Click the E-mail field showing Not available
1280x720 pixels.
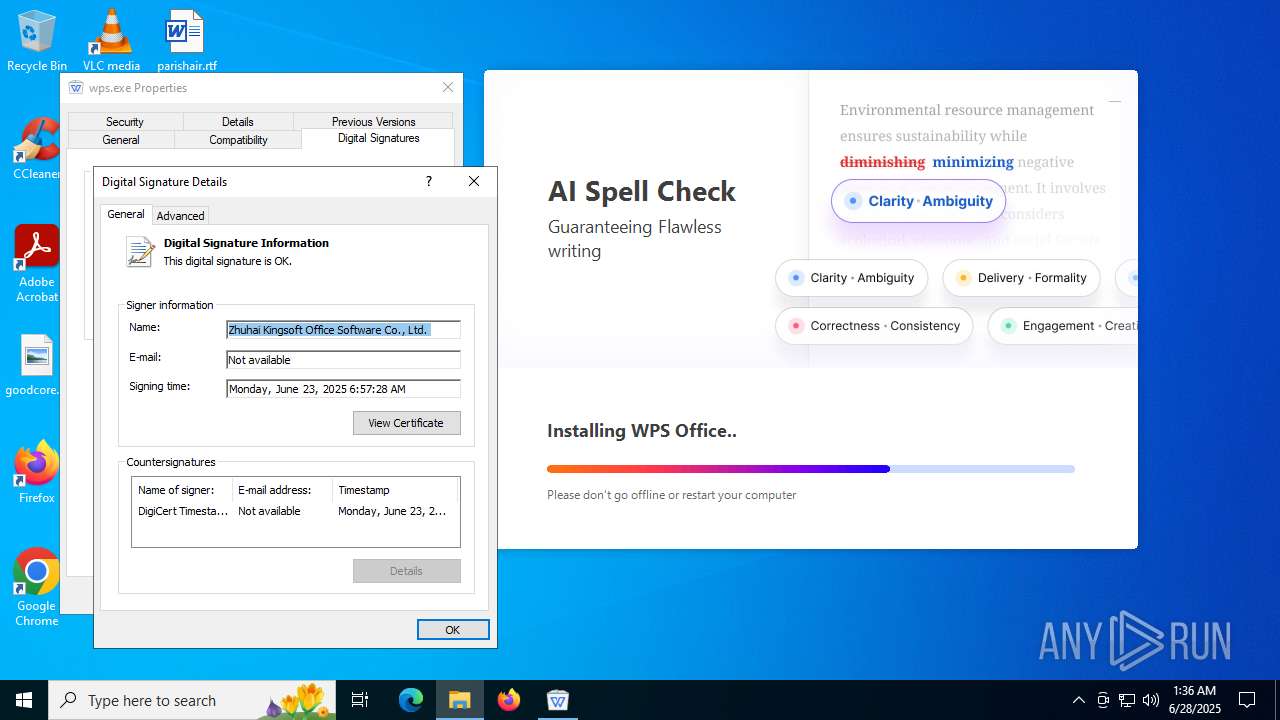coord(343,360)
